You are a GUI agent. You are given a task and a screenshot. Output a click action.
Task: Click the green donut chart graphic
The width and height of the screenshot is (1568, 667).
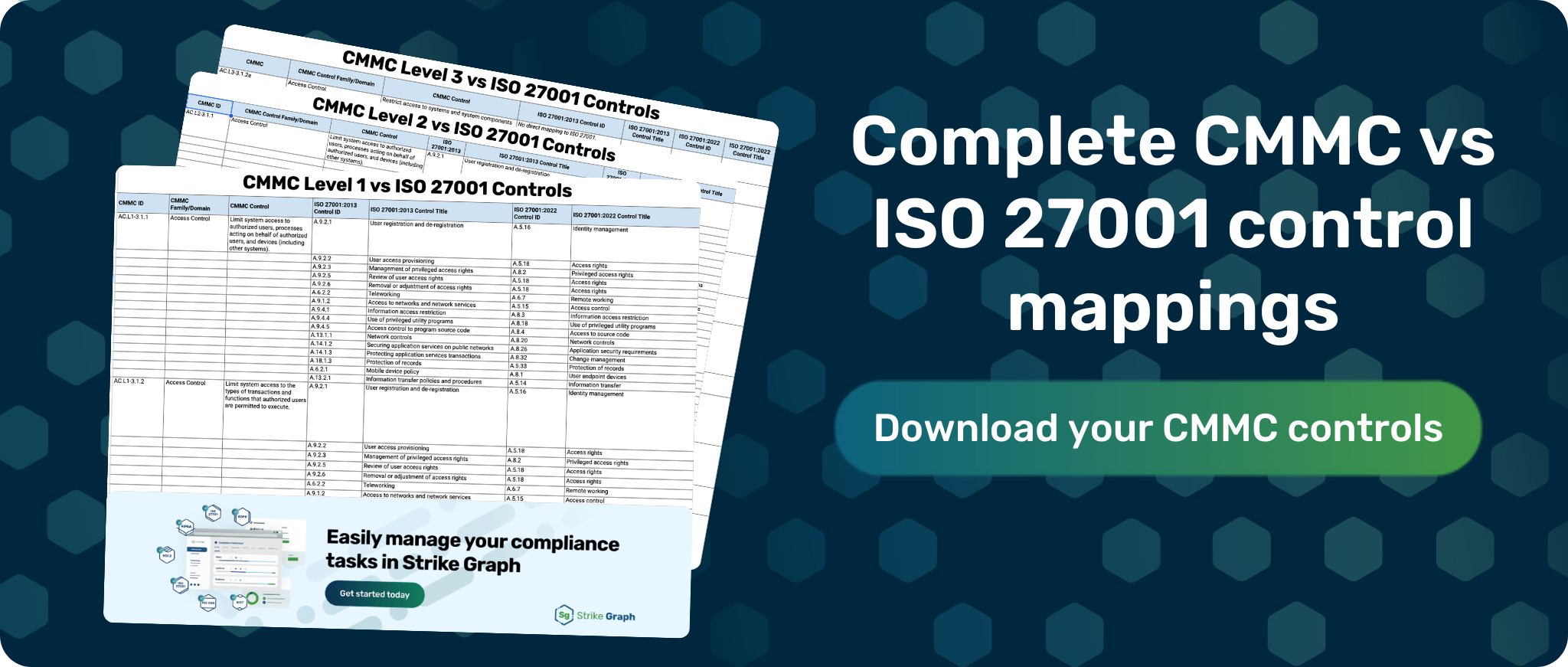[x=252, y=598]
